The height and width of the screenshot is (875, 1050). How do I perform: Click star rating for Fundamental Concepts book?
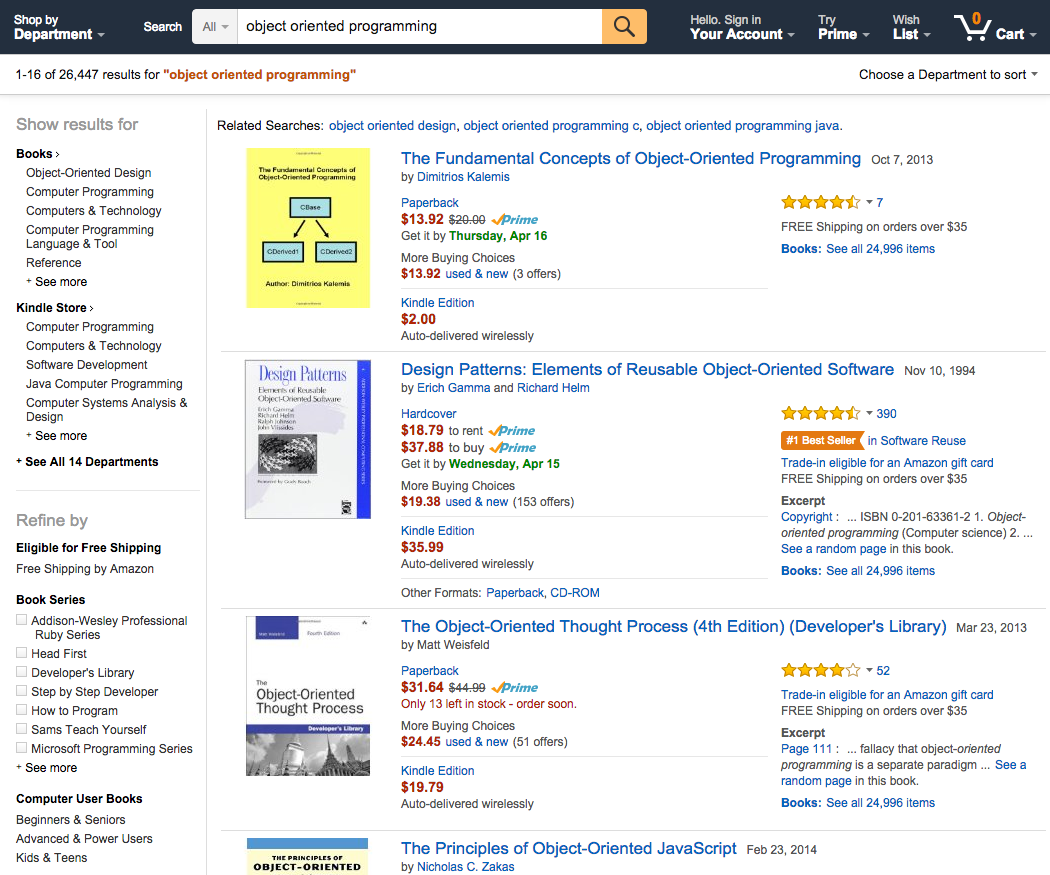click(820, 202)
